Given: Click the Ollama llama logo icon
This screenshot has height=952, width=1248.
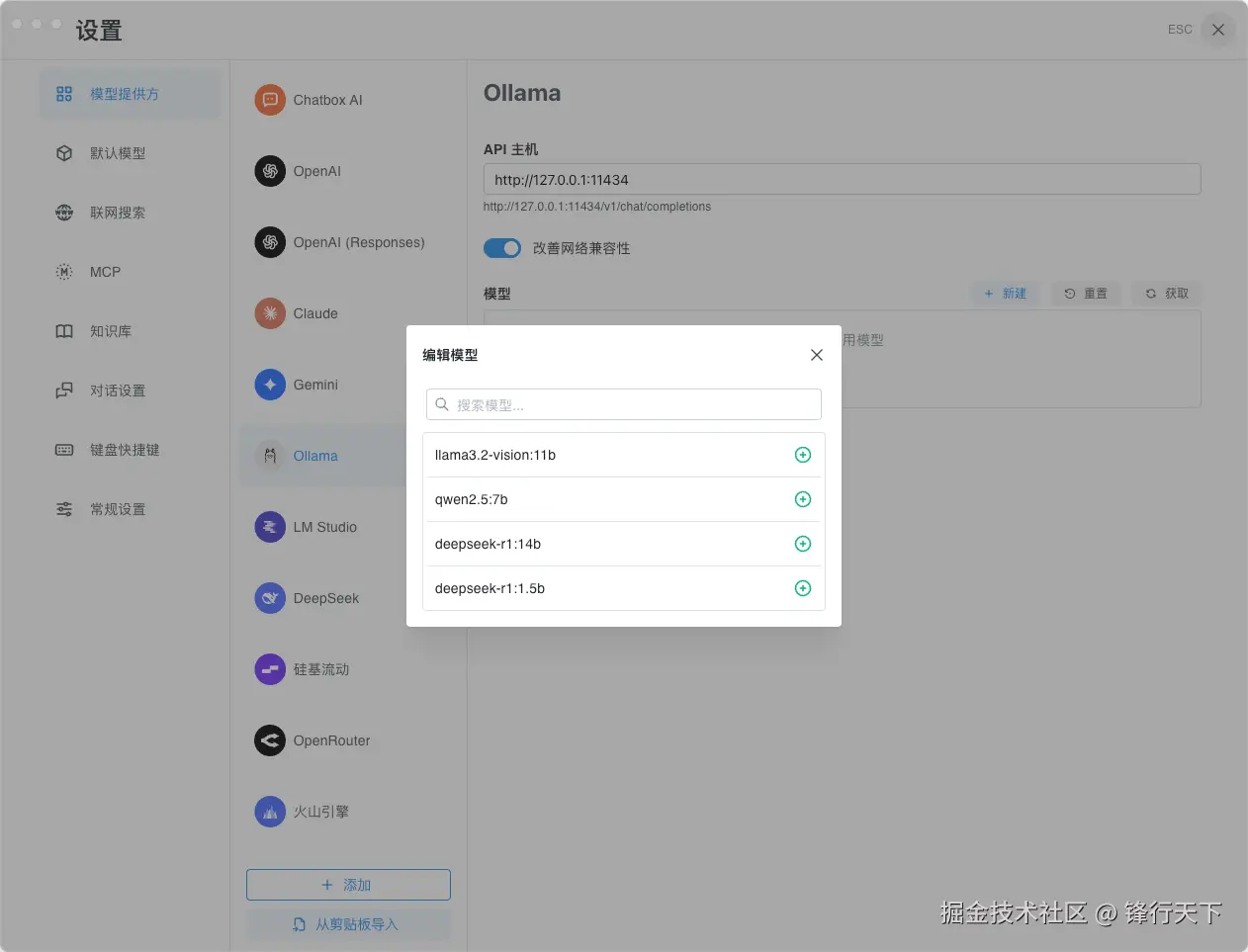Looking at the screenshot, I should click(270, 456).
